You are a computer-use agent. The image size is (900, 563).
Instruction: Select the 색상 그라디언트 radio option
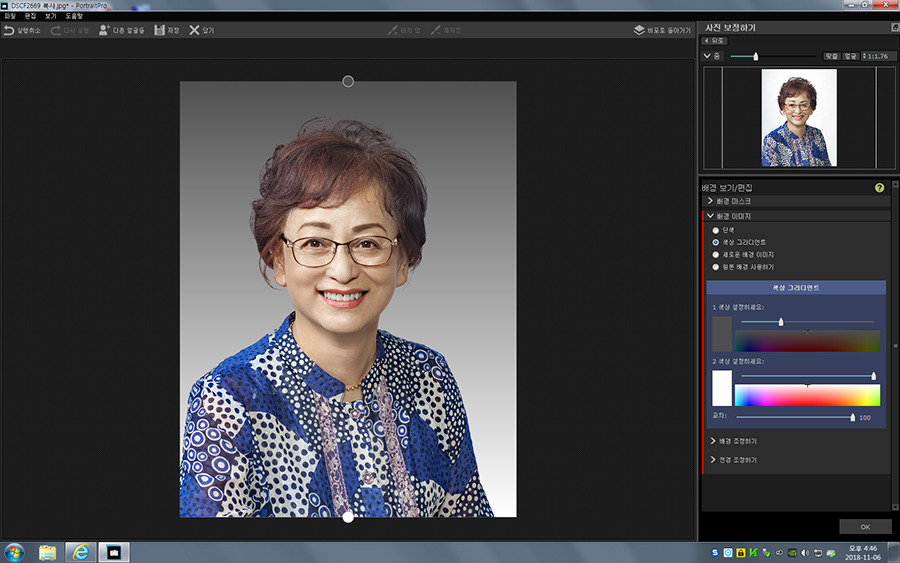[x=716, y=242]
